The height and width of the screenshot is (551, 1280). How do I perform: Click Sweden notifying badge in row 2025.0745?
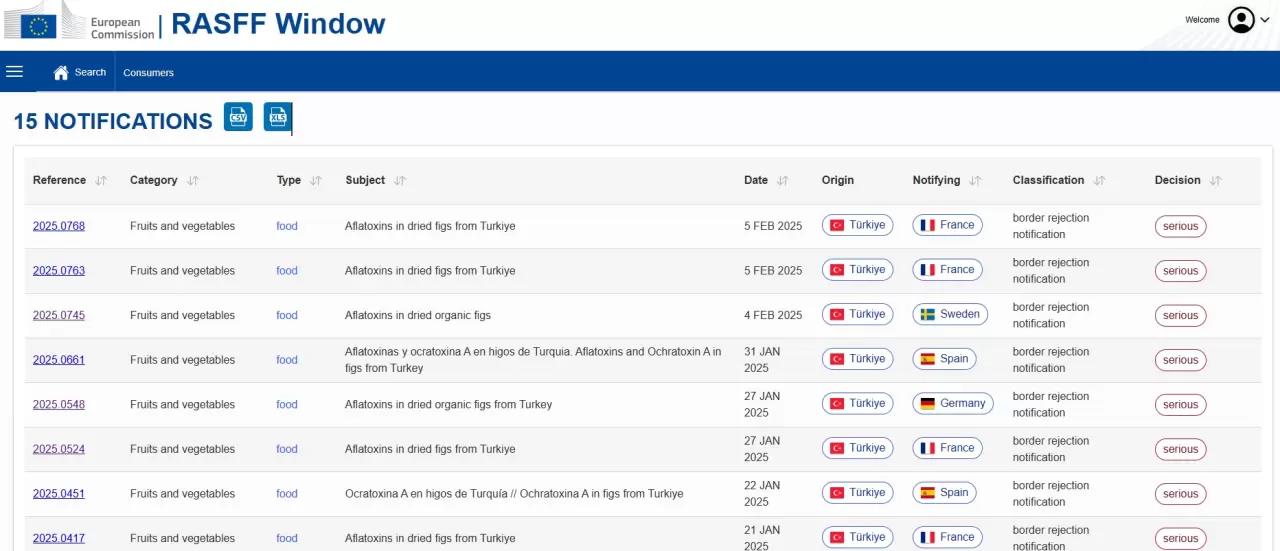coord(950,314)
